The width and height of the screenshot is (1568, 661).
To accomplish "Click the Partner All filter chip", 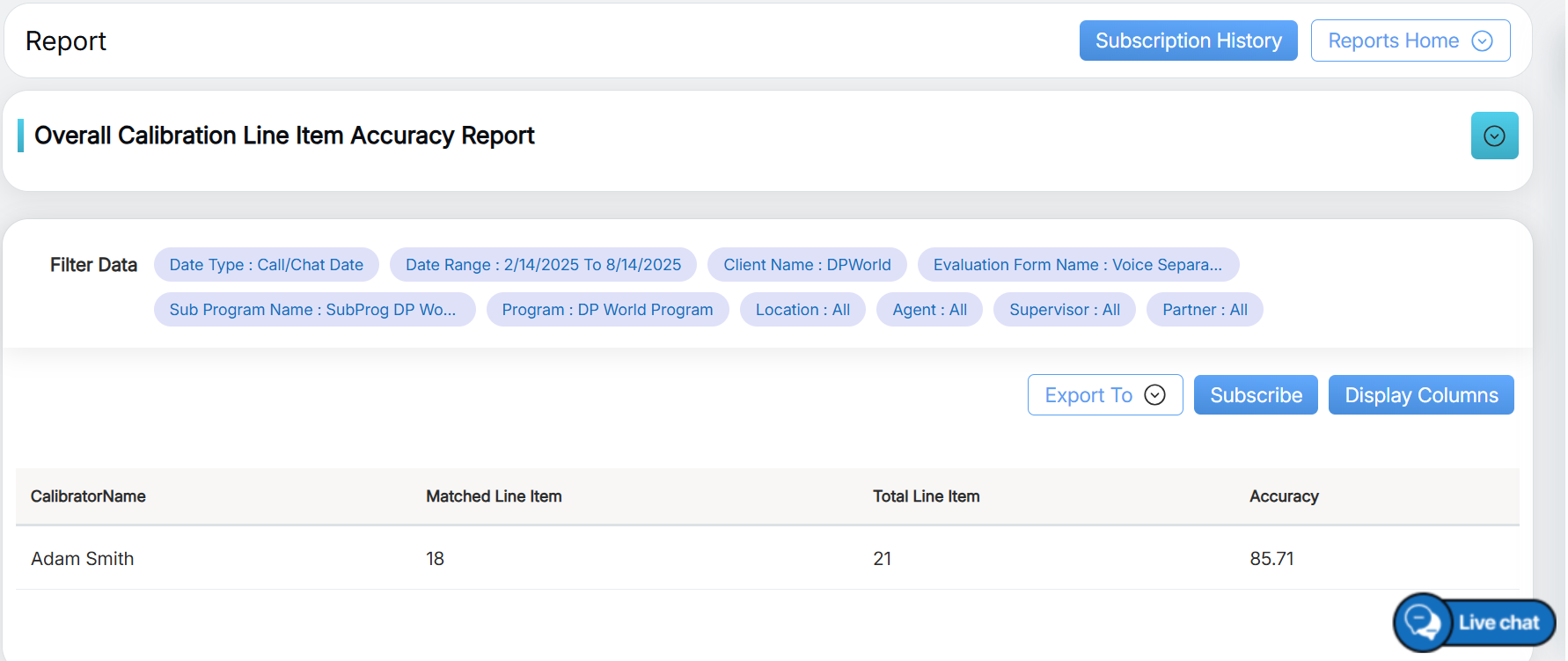I will click(x=1204, y=310).
